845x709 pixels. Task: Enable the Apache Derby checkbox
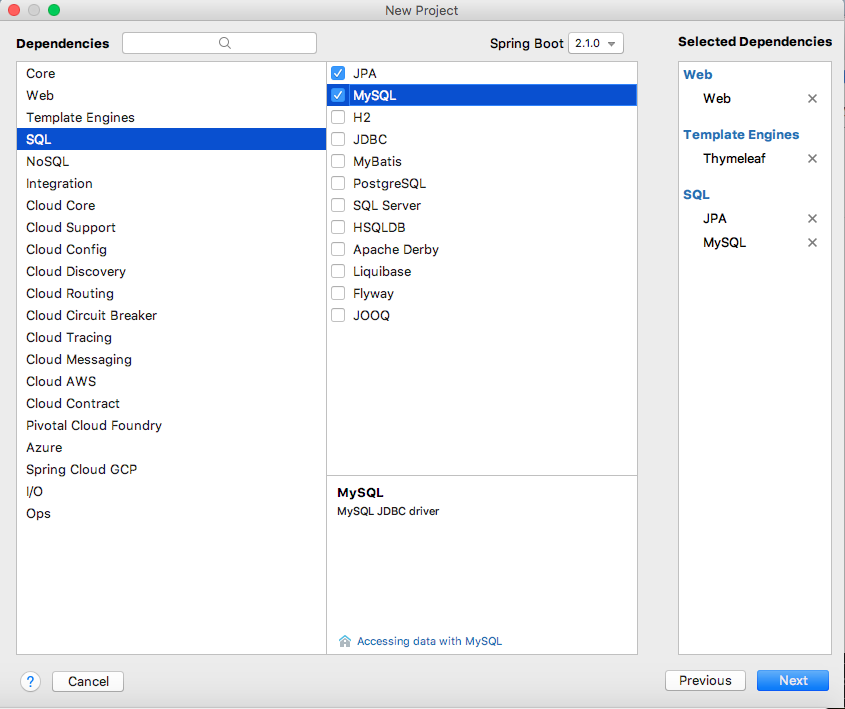338,249
